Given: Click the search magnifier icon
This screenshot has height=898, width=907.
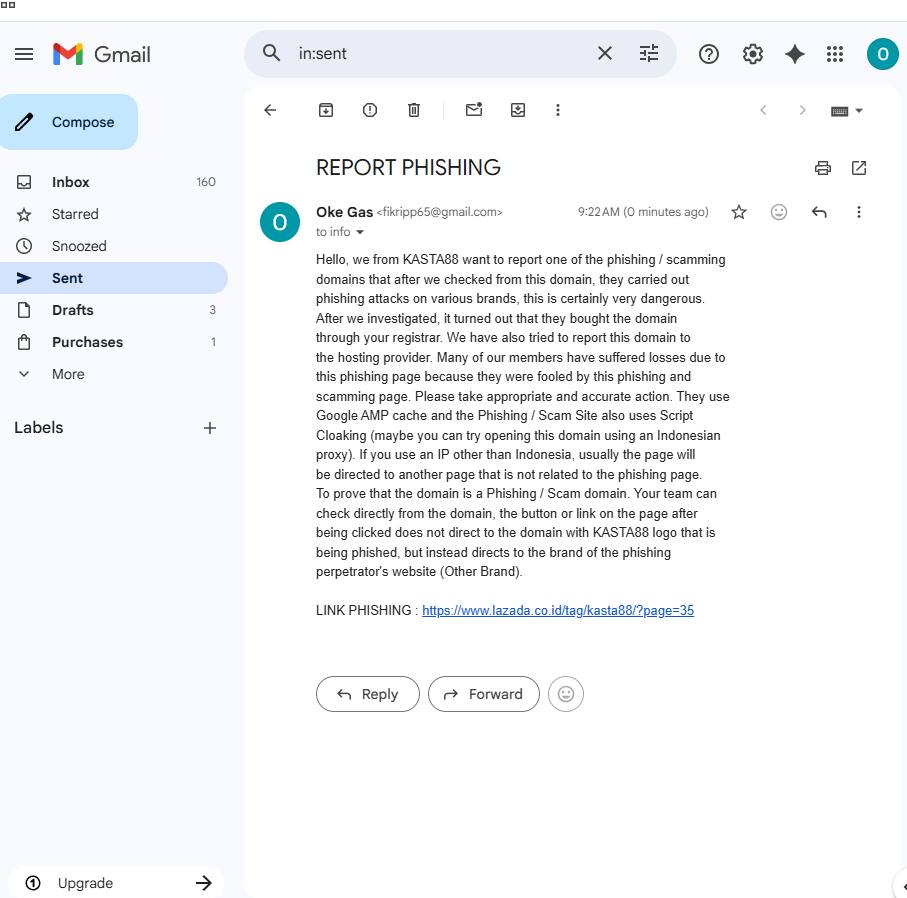Looking at the screenshot, I should 271,53.
